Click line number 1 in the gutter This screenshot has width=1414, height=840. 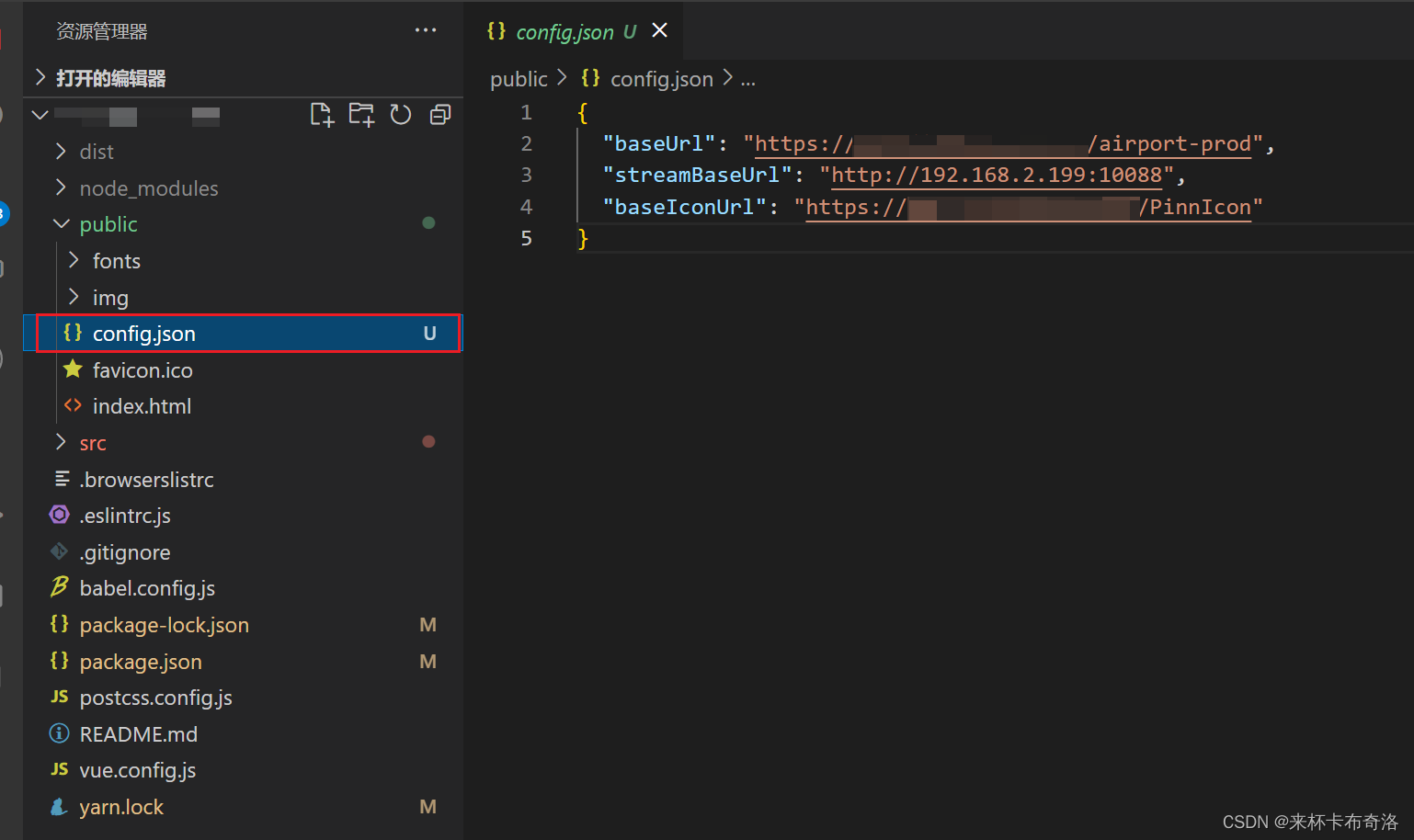tap(527, 112)
